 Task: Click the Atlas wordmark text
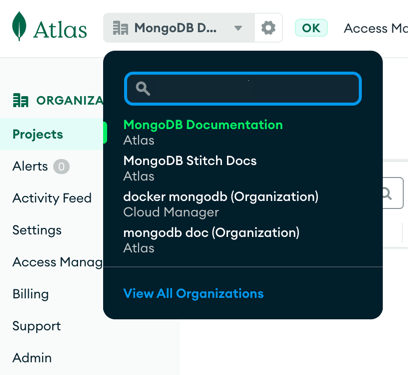[60, 30]
